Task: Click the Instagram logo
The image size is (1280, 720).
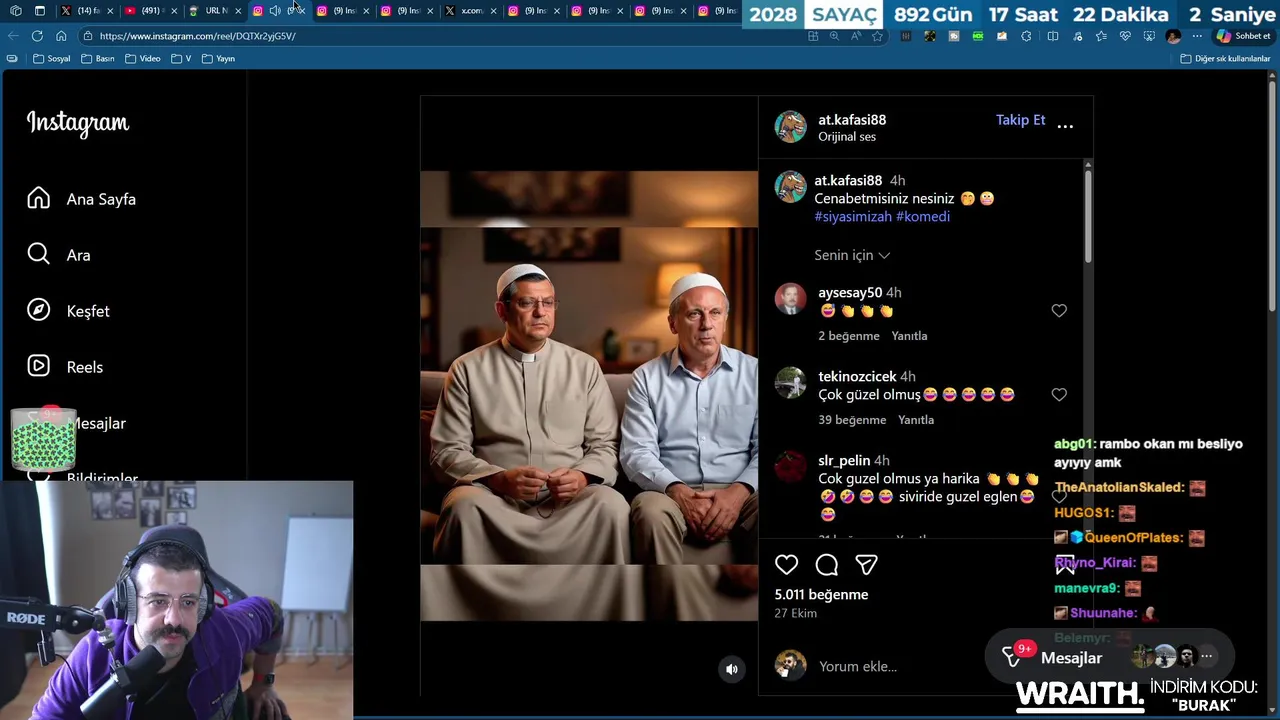Action: (78, 123)
